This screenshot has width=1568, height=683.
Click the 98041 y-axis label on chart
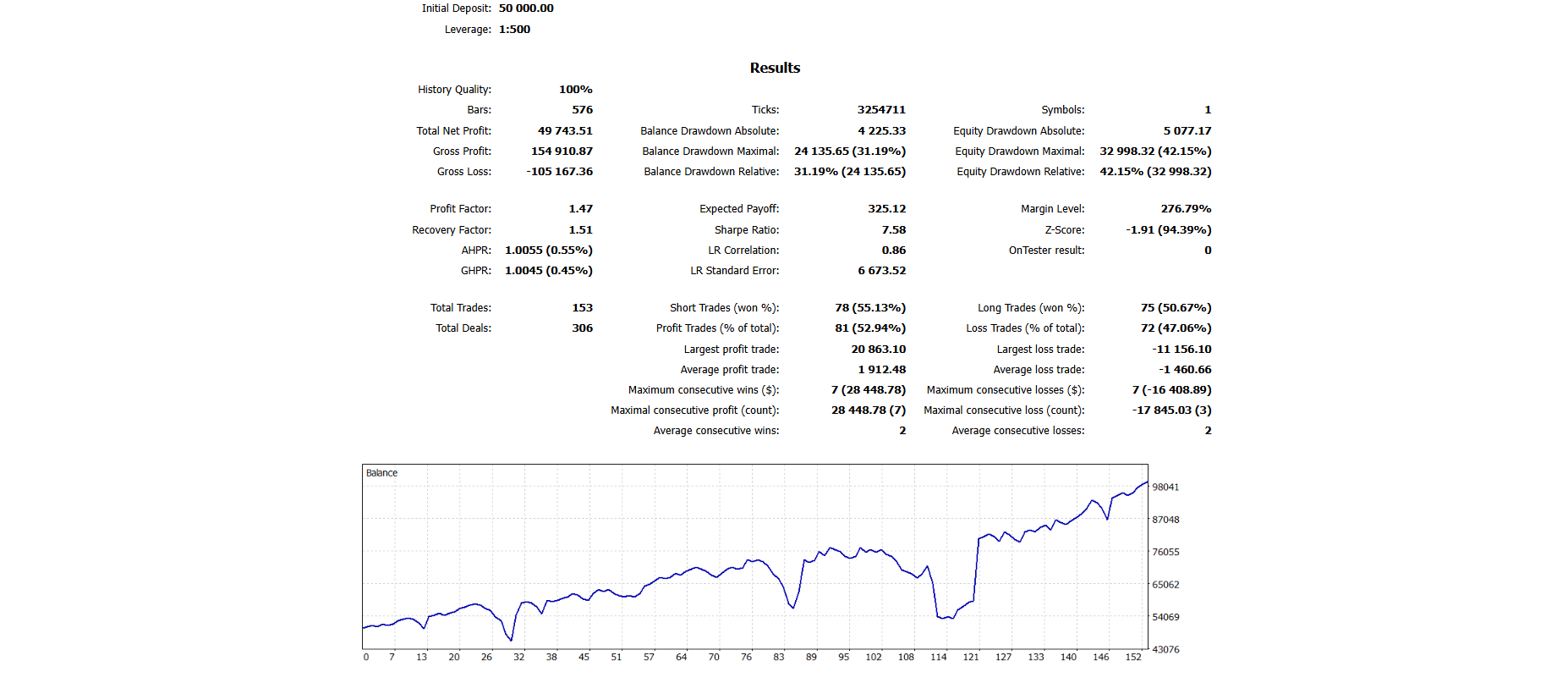[x=1165, y=487]
